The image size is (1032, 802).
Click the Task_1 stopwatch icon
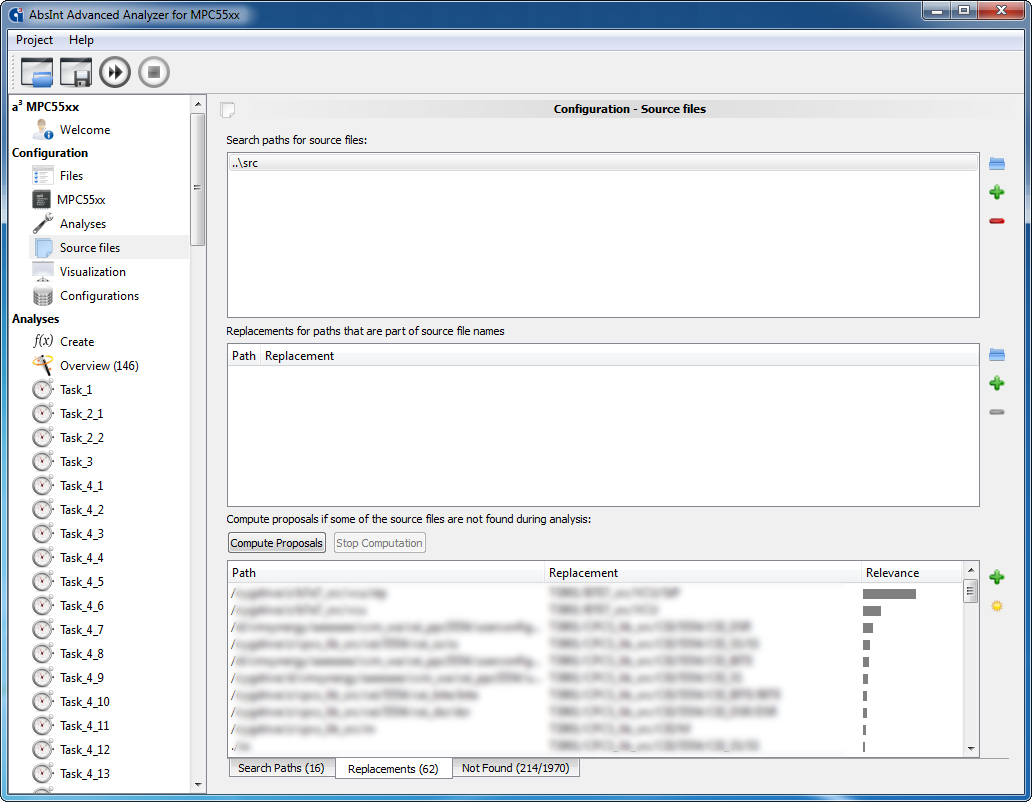43,389
